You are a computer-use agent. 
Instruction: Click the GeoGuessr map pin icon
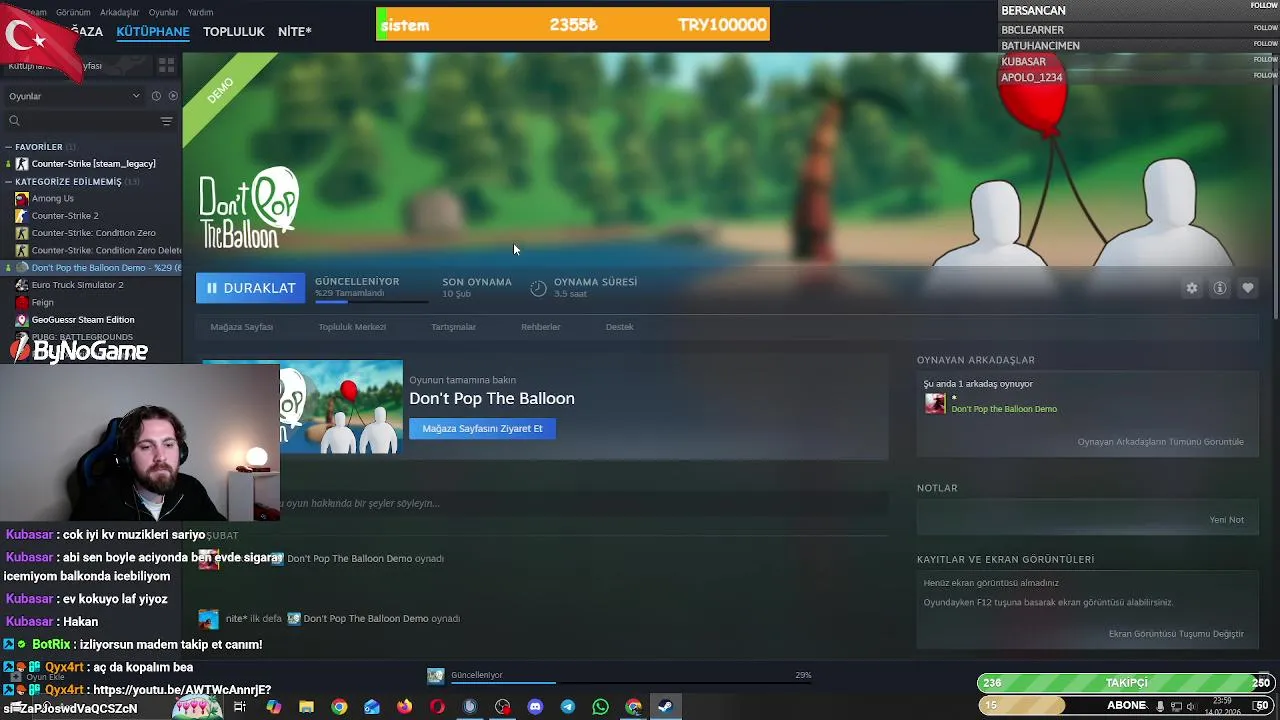22,320
